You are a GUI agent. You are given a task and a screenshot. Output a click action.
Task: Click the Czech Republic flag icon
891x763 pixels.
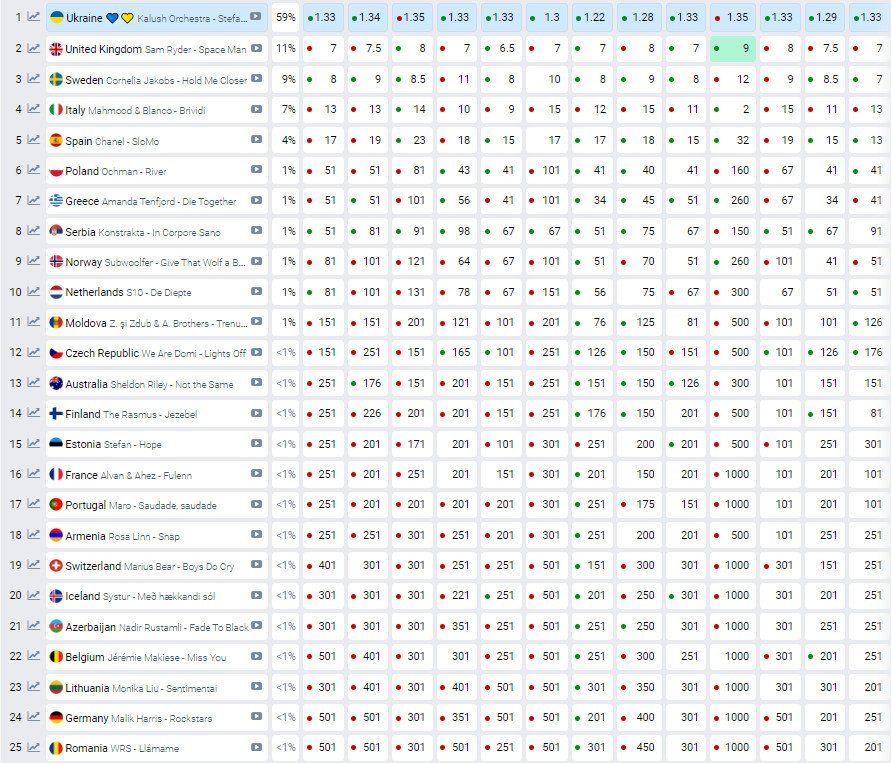(x=56, y=353)
